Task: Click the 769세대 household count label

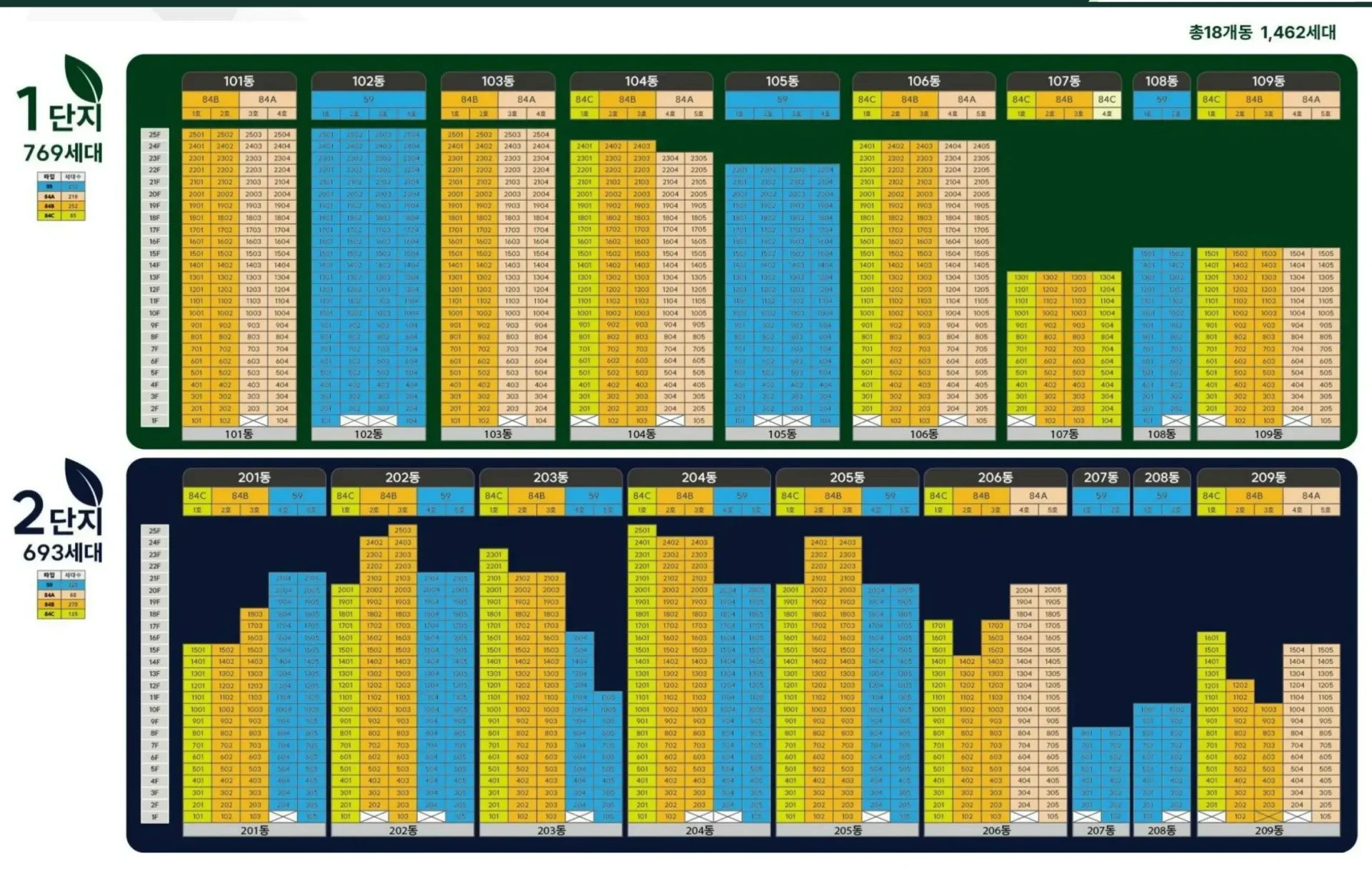Action: (63, 153)
